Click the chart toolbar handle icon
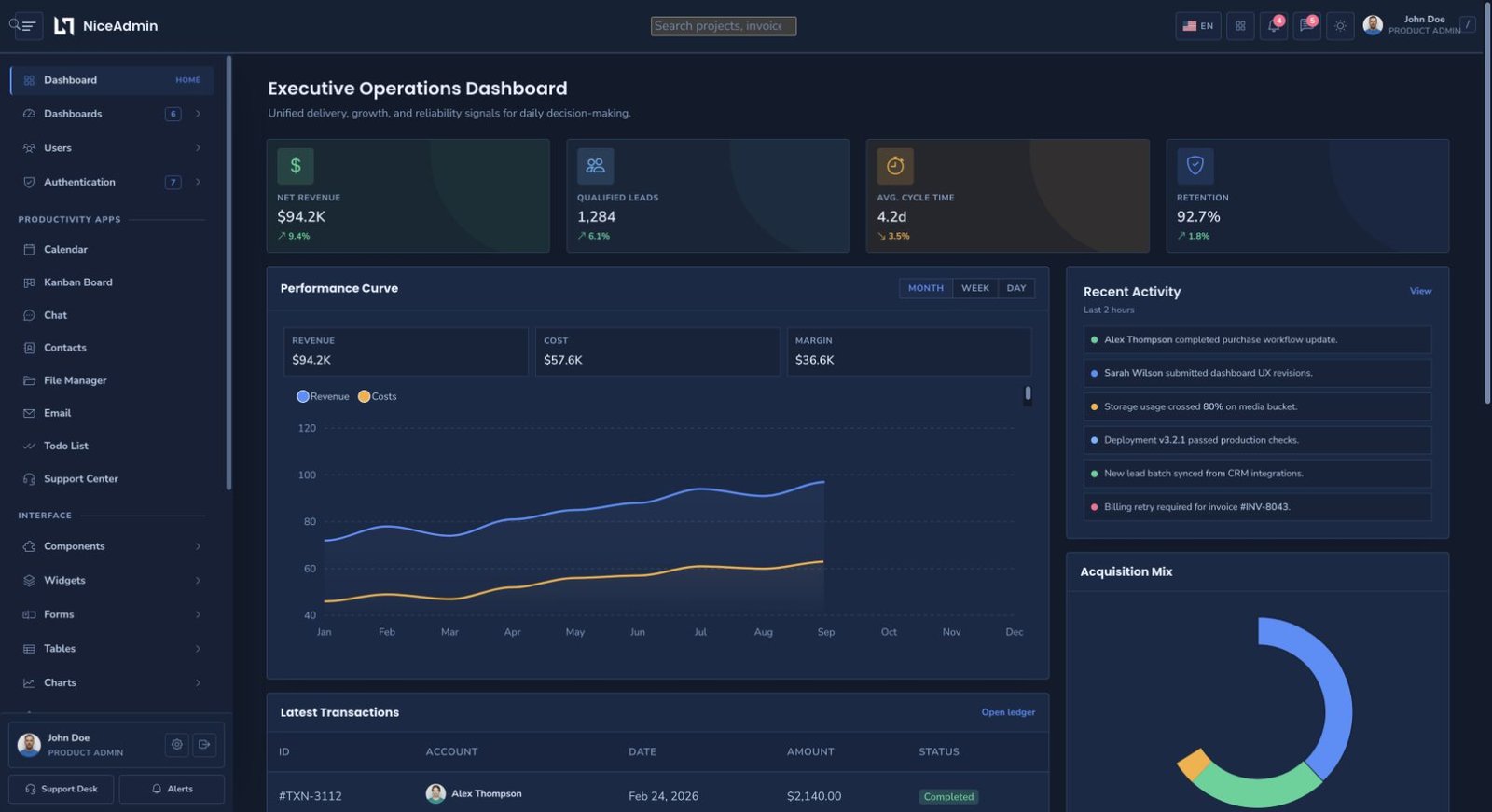This screenshot has height=812, width=1492. pos(1028,394)
